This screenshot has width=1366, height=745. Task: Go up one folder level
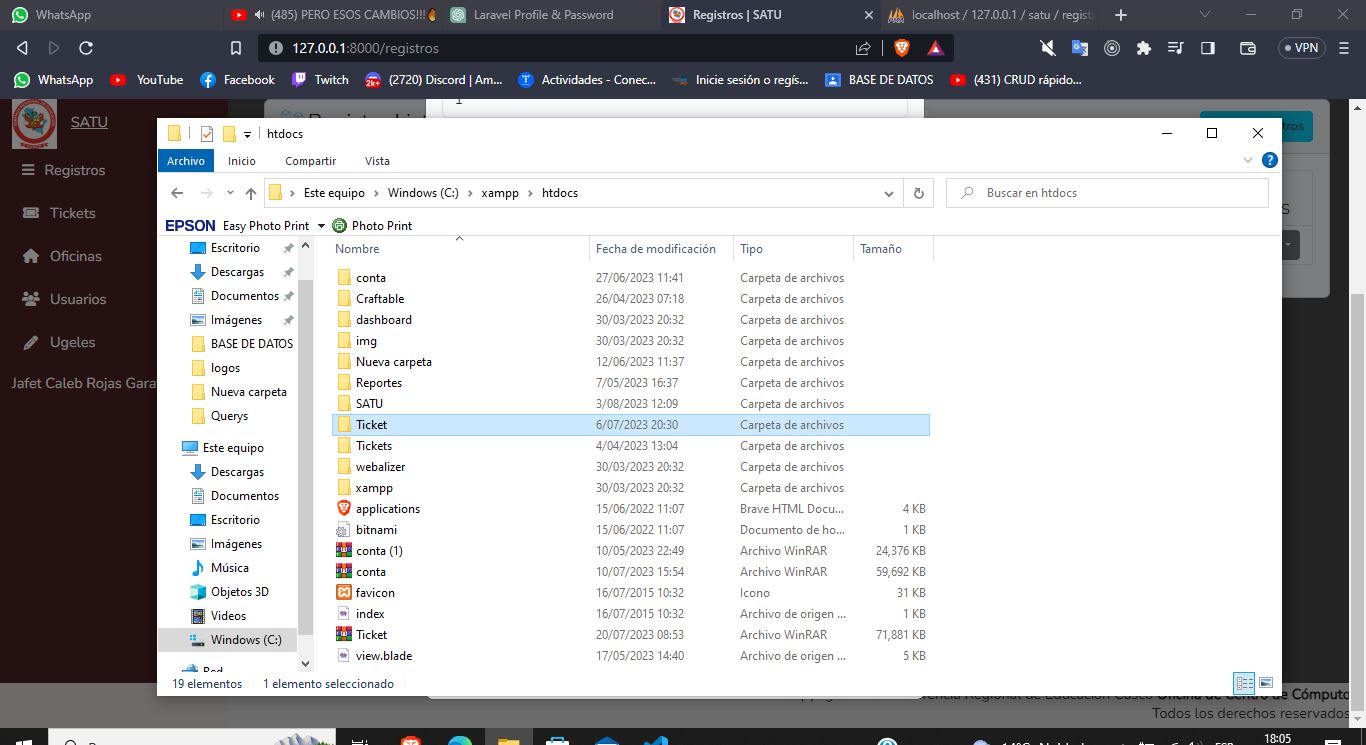click(251, 193)
